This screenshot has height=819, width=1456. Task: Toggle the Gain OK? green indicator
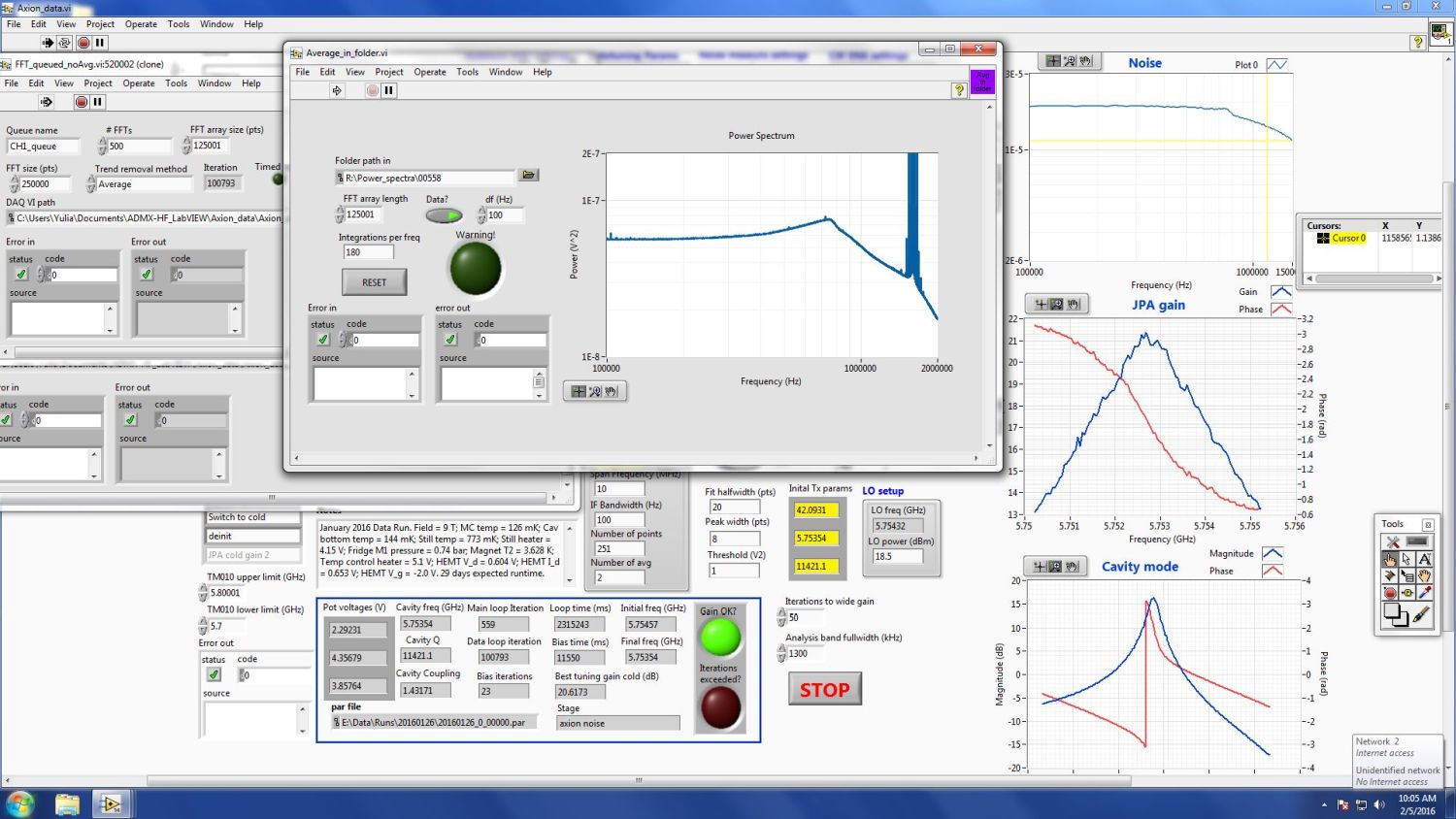click(720, 638)
